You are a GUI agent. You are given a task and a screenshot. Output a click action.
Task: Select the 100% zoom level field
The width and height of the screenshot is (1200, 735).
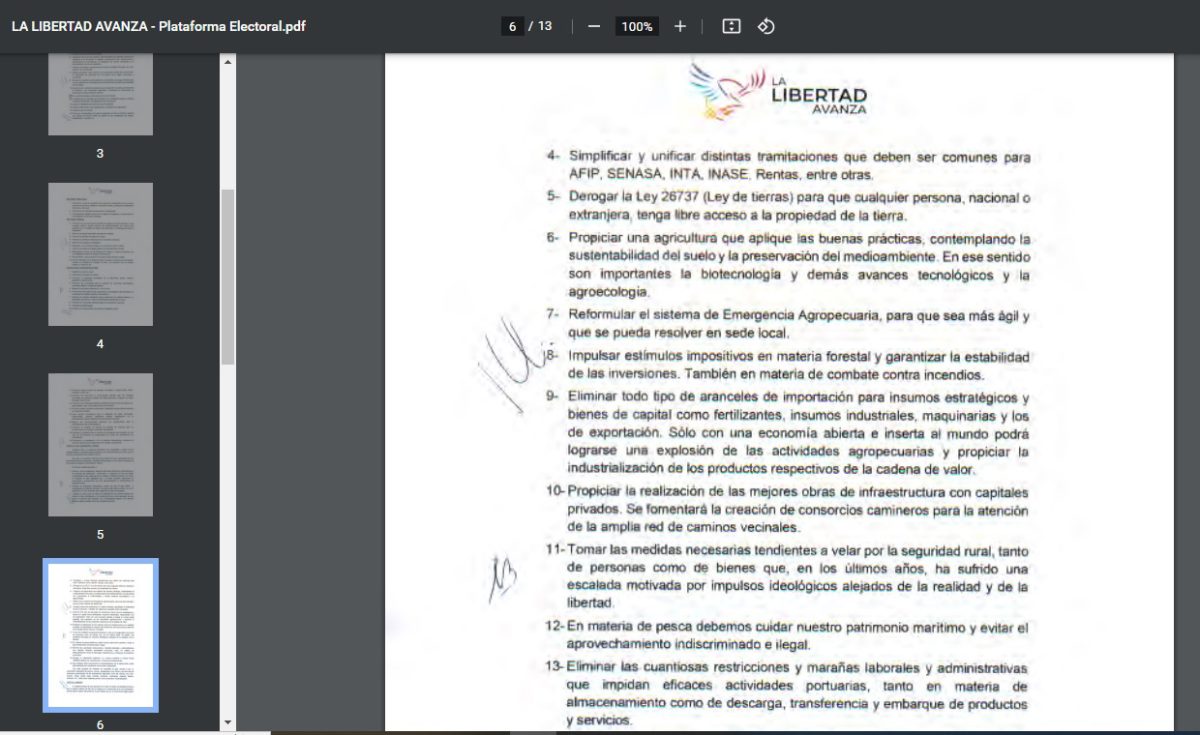[637, 27]
